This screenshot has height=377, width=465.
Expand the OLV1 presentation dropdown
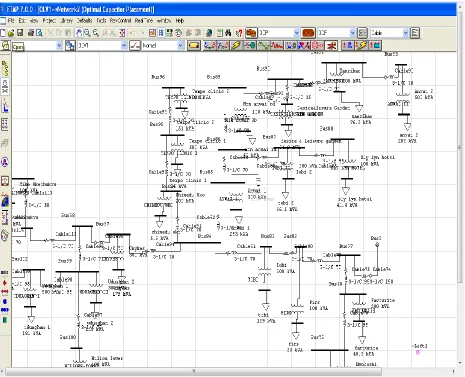(x=124, y=45)
